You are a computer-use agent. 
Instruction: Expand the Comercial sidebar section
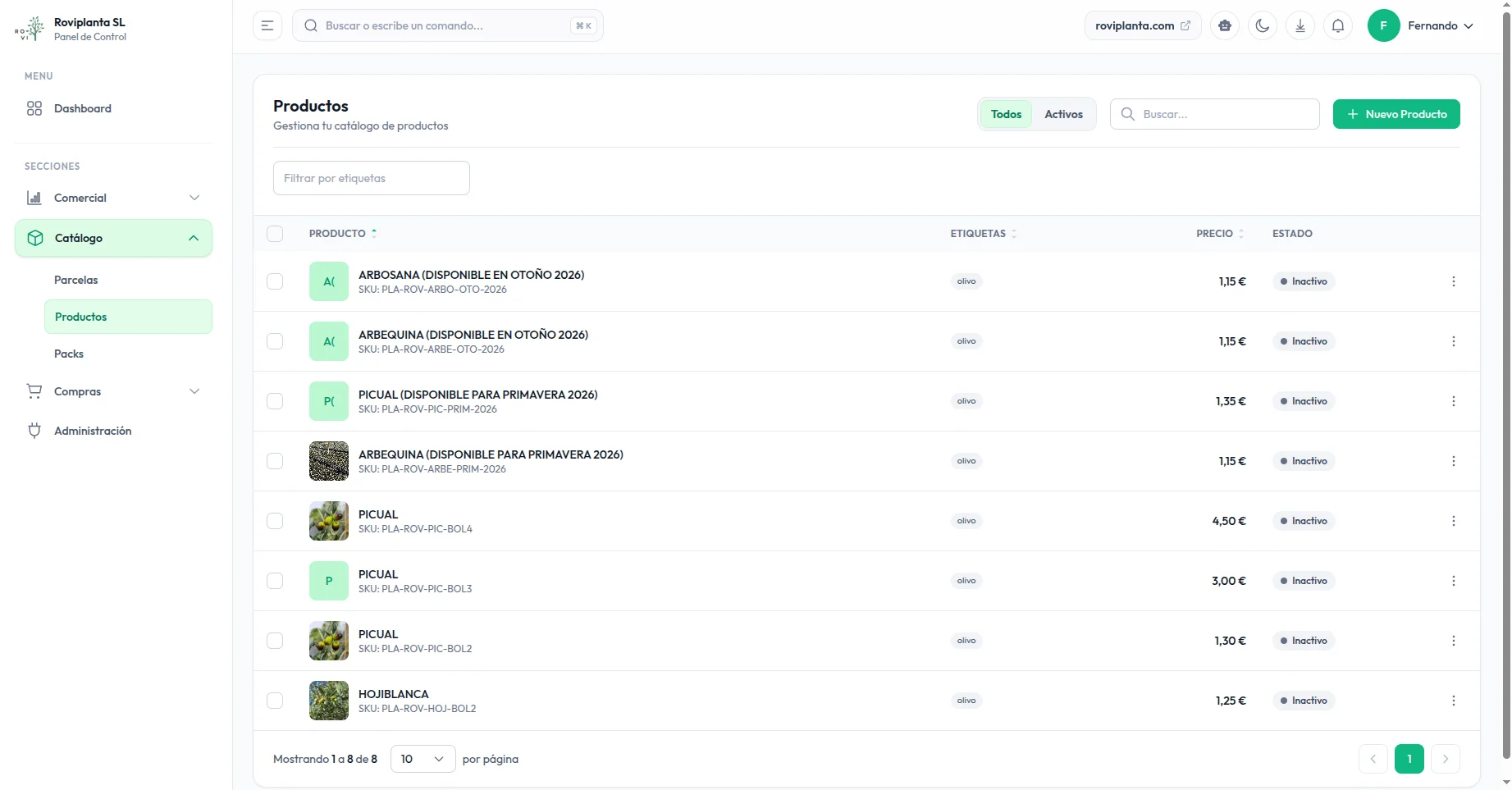113,198
